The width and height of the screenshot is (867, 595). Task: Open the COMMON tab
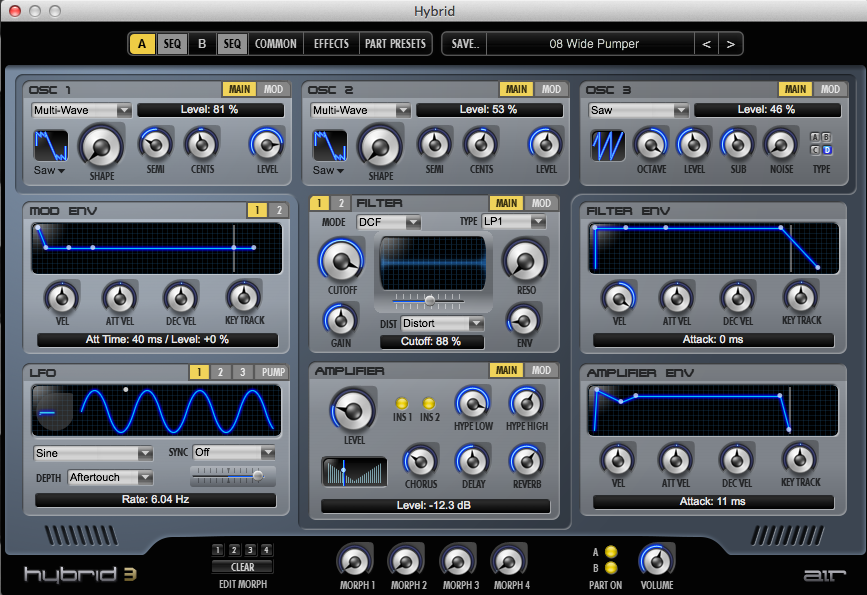pos(276,44)
